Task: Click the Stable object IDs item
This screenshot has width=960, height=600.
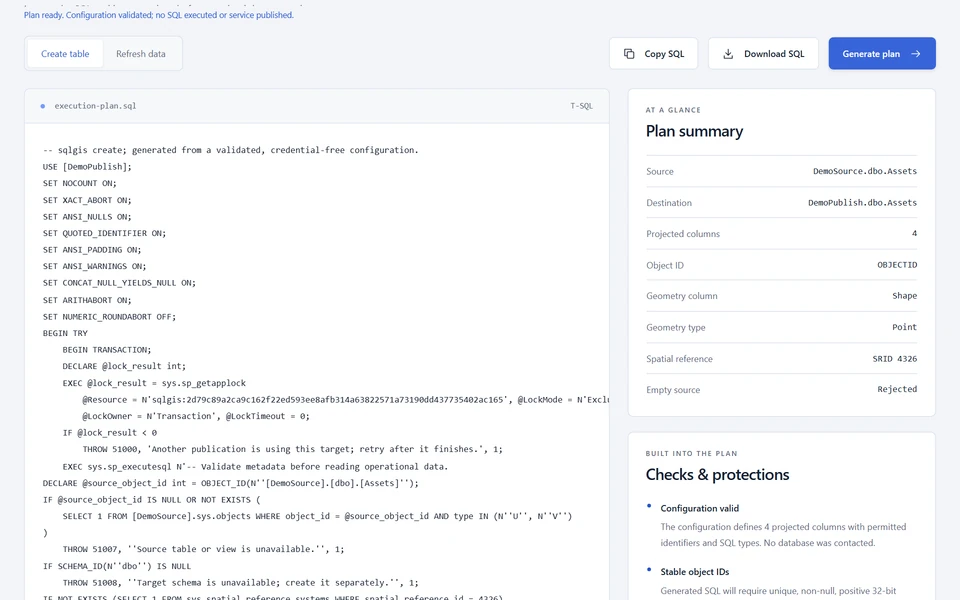Action: (x=694, y=572)
